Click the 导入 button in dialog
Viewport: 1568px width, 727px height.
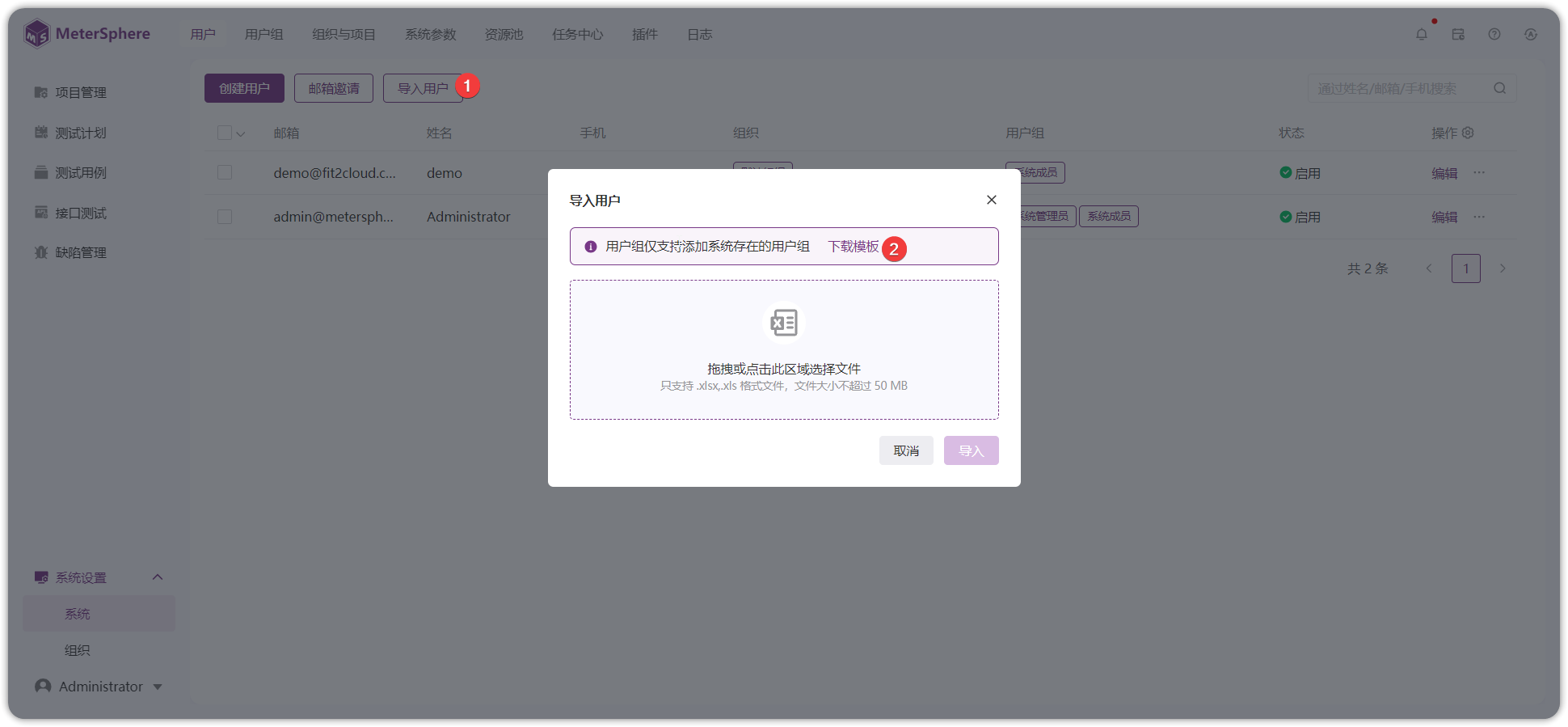972,450
